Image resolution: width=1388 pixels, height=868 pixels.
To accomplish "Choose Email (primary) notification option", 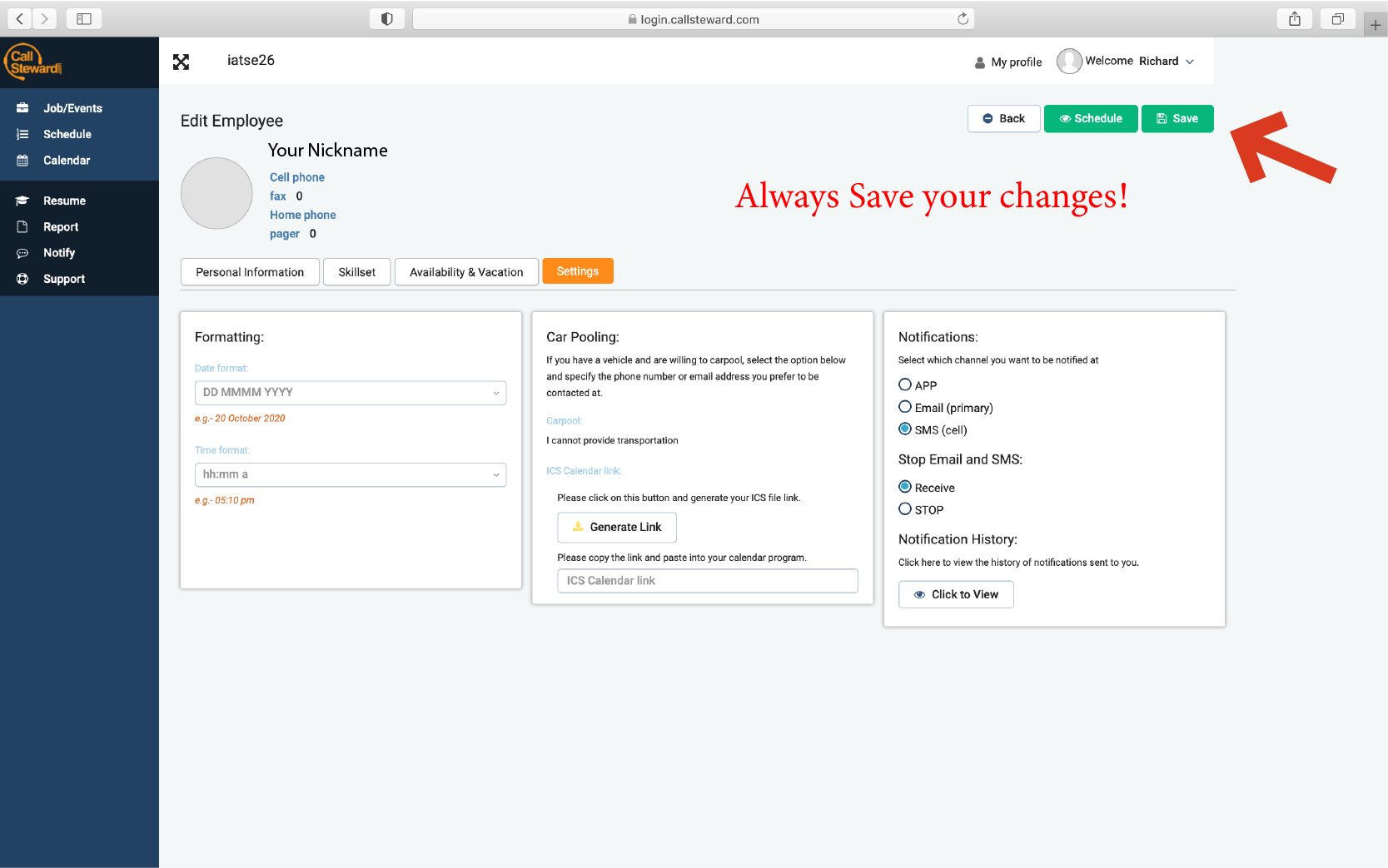I will point(905,407).
